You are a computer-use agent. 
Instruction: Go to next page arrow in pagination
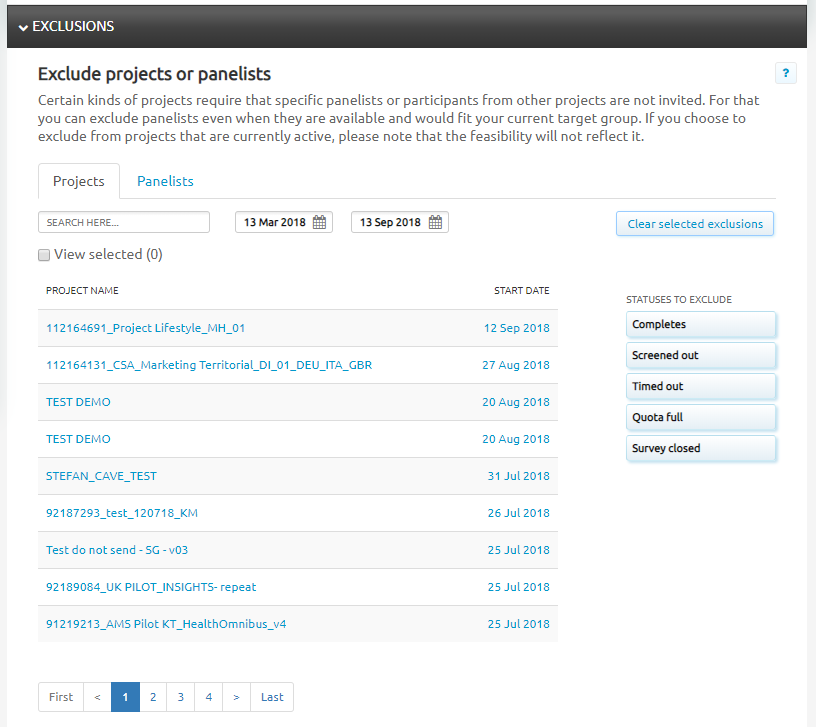(236, 697)
